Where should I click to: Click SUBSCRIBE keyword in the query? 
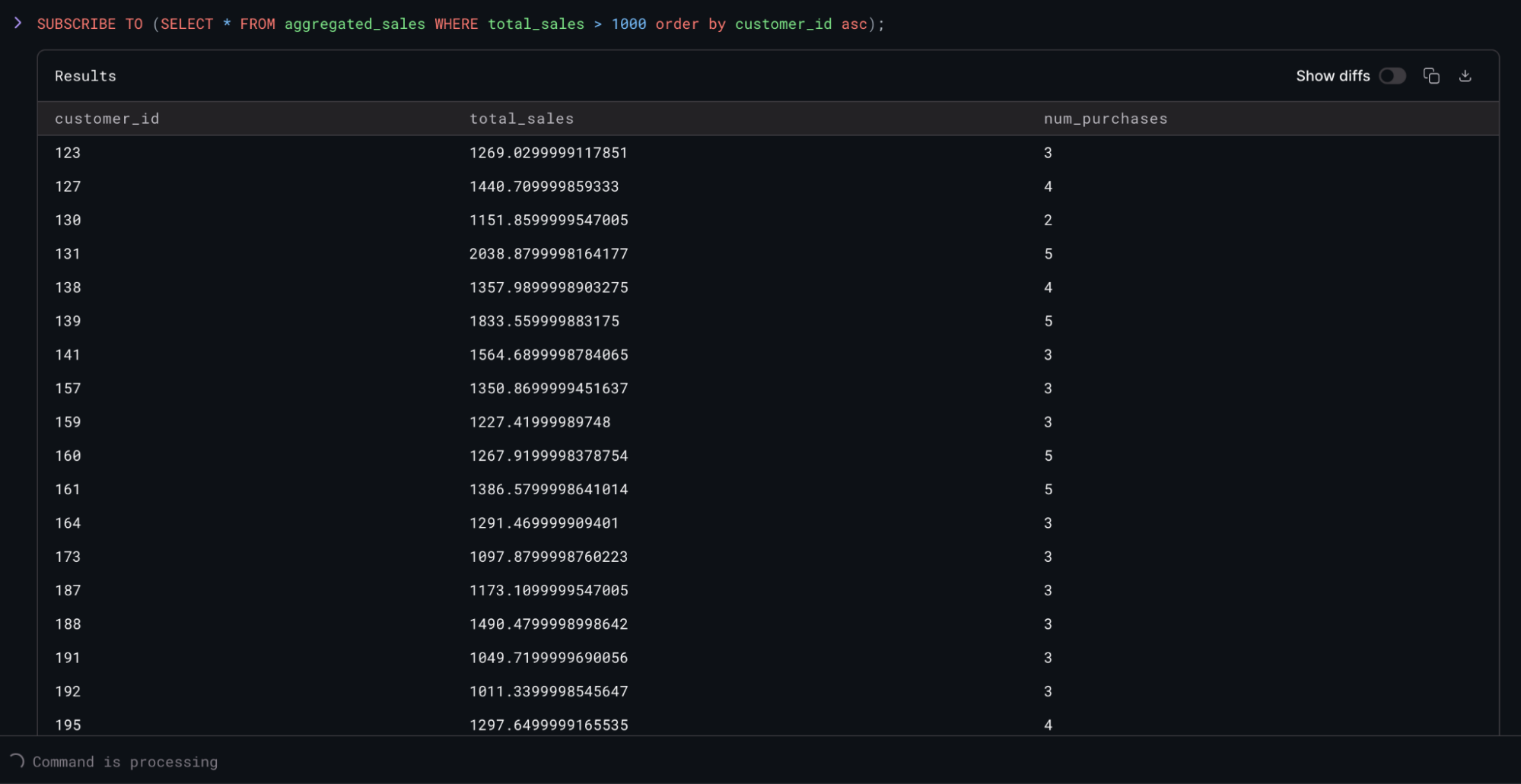tap(76, 24)
